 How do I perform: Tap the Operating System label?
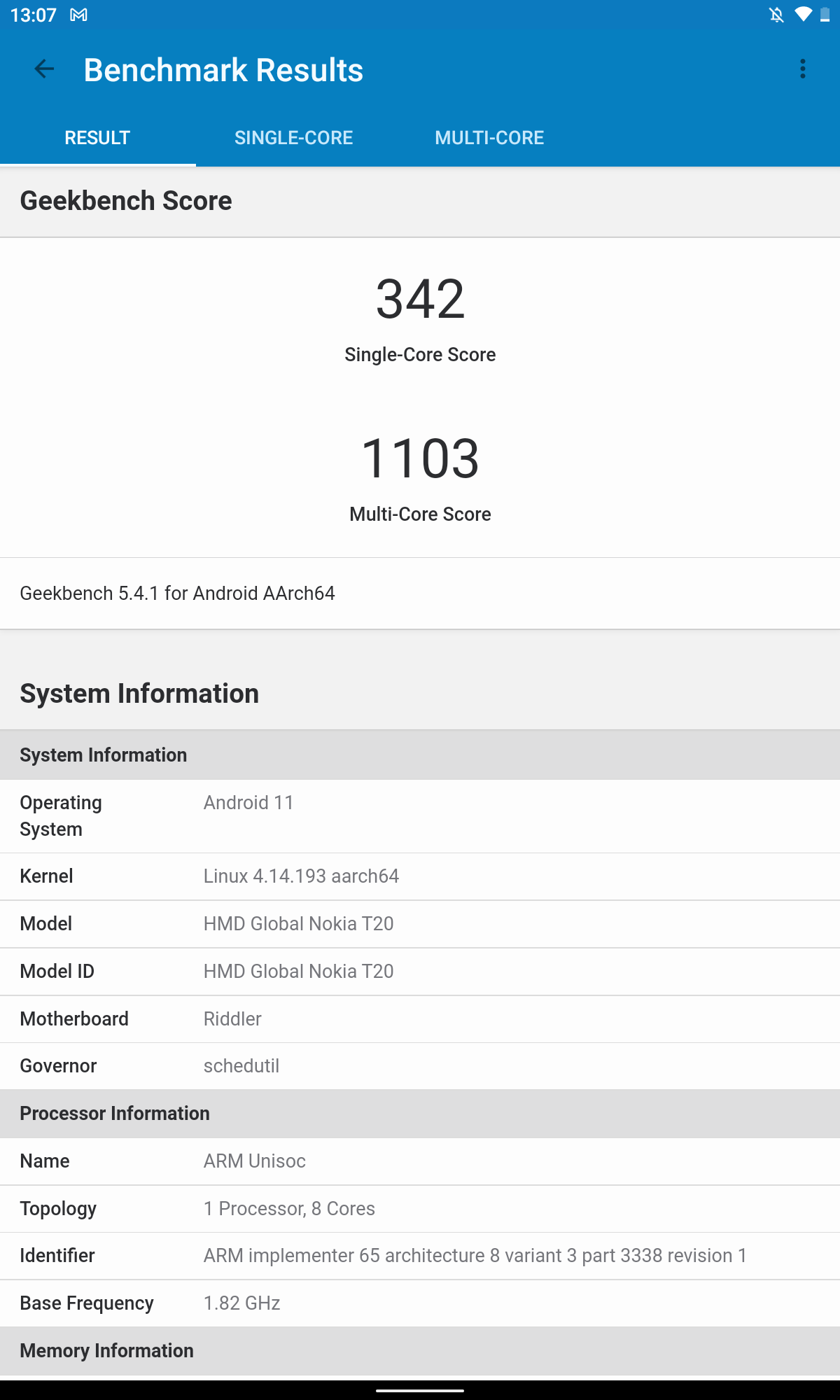click(61, 816)
